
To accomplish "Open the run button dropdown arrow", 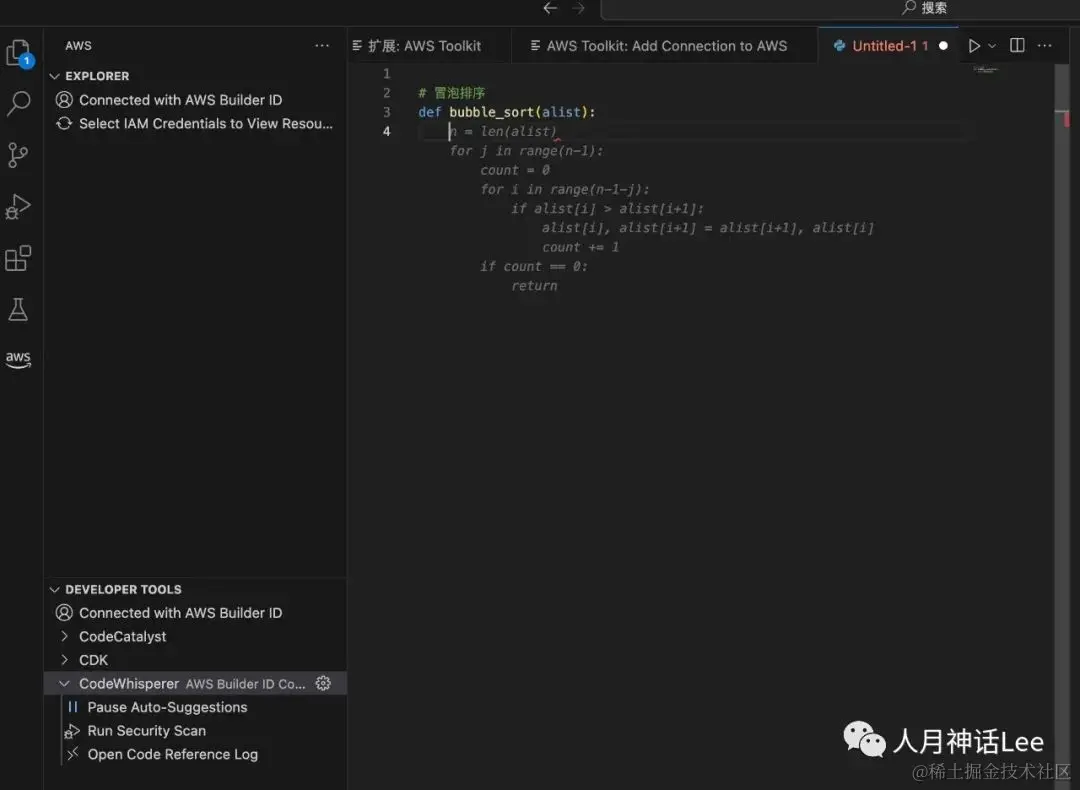I will pos(992,46).
